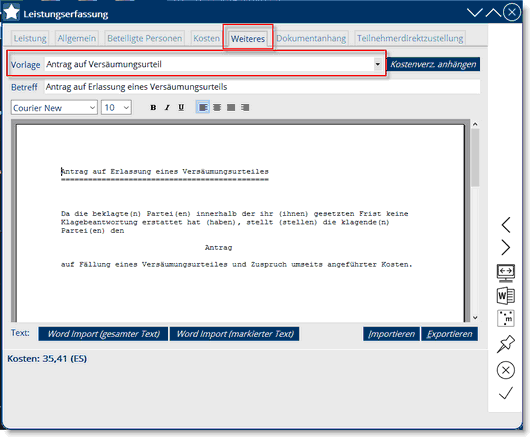Click the Word document icon in sidebar
Screen dimensions: 532x439
(x=506, y=295)
